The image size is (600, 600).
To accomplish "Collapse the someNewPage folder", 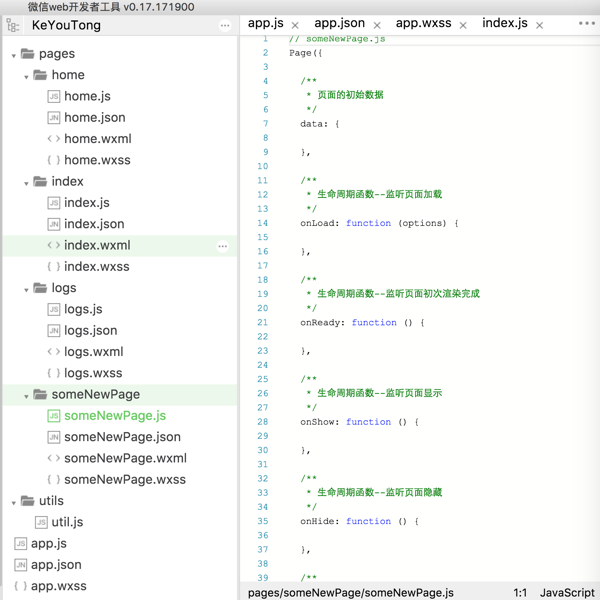I will tap(26, 396).
